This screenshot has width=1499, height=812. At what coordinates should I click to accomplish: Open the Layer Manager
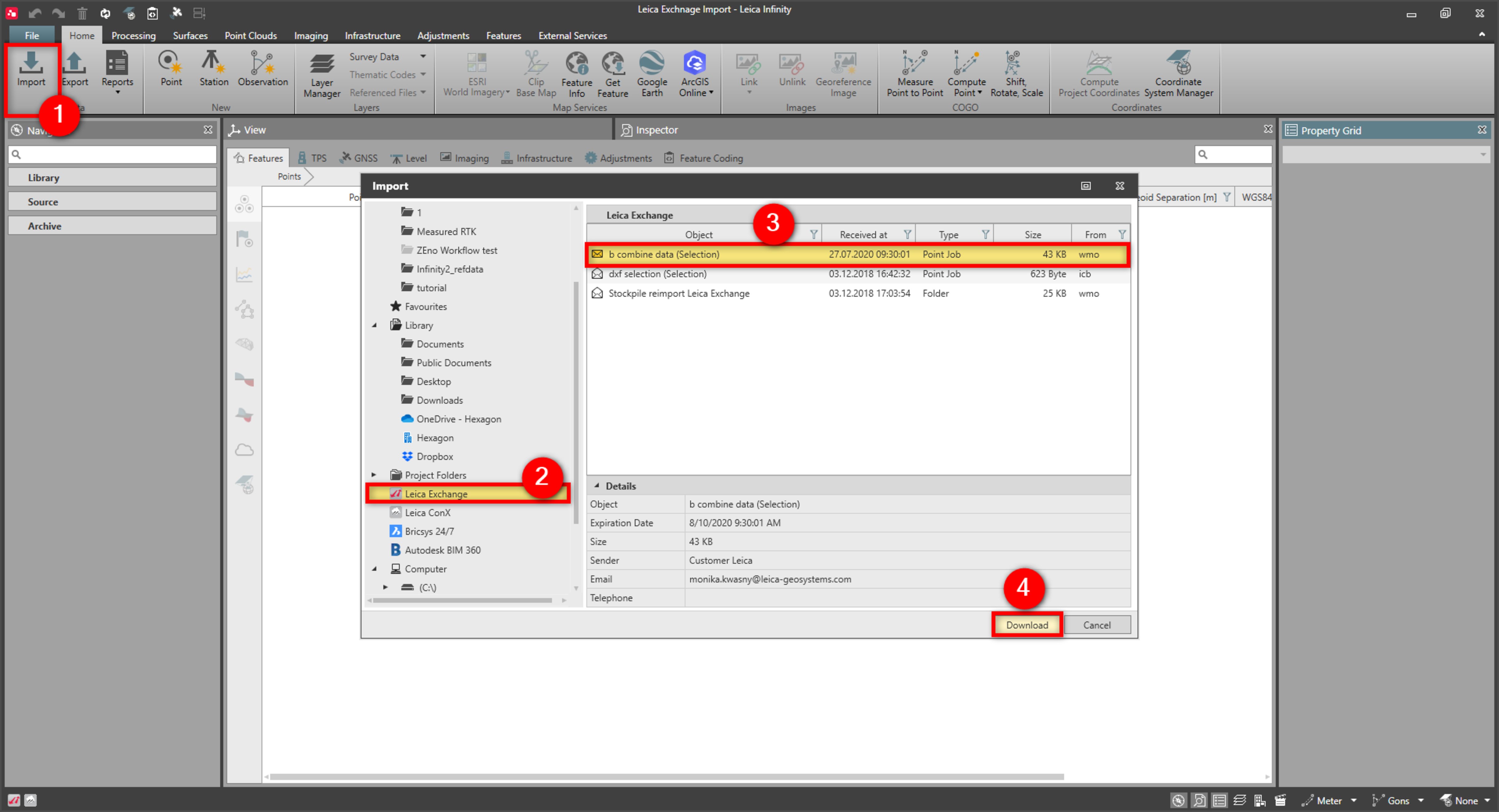point(322,75)
